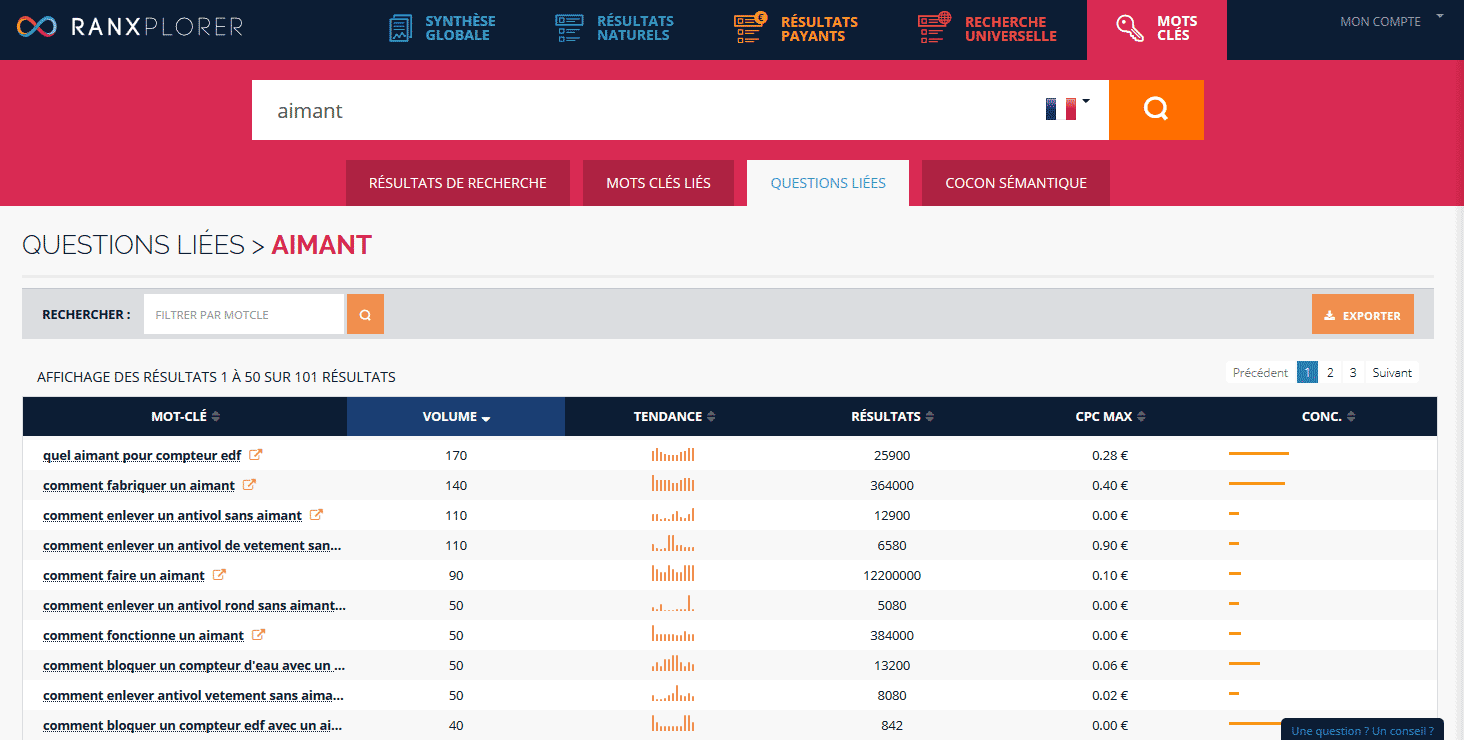This screenshot has width=1464, height=740.
Task: Click the 'Filtrer par motcle' input field
Action: 244,314
